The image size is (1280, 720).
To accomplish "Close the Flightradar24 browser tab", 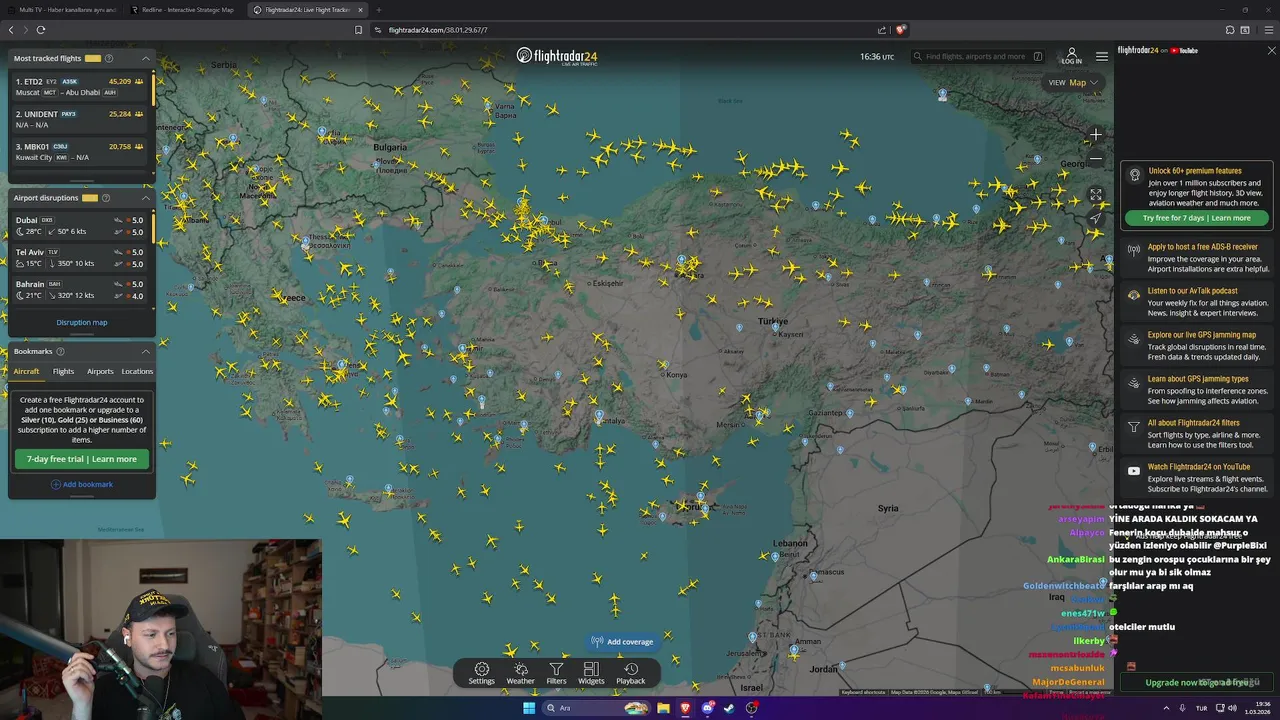I will click(x=360, y=9).
